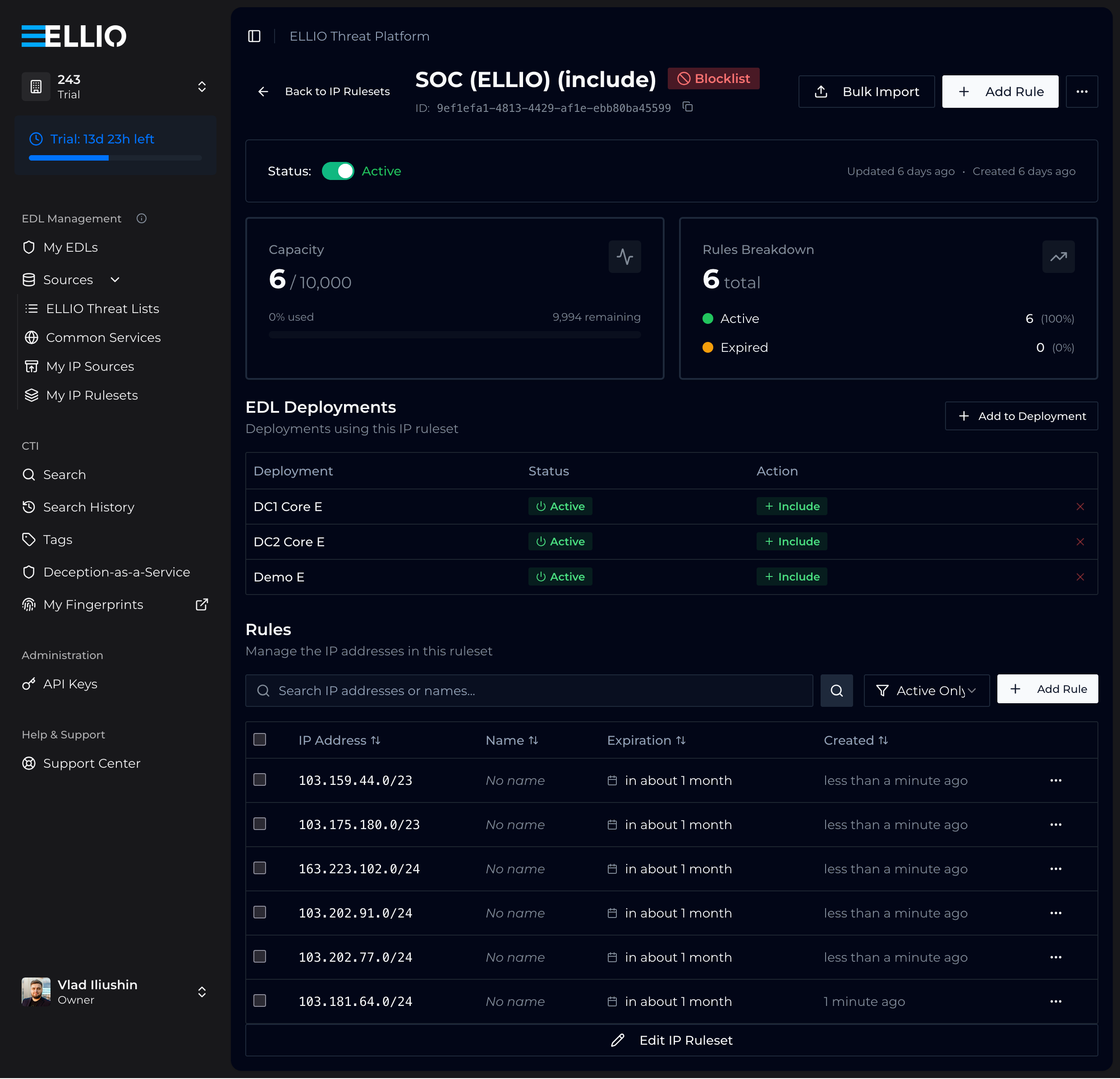
Task: Click the header Add Rule button
Action: click(x=1000, y=92)
